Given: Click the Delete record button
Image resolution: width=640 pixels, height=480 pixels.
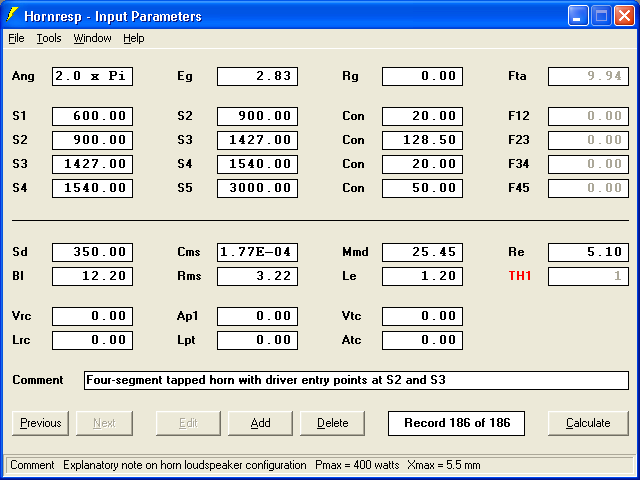Looking at the screenshot, I should tap(333, 423).
